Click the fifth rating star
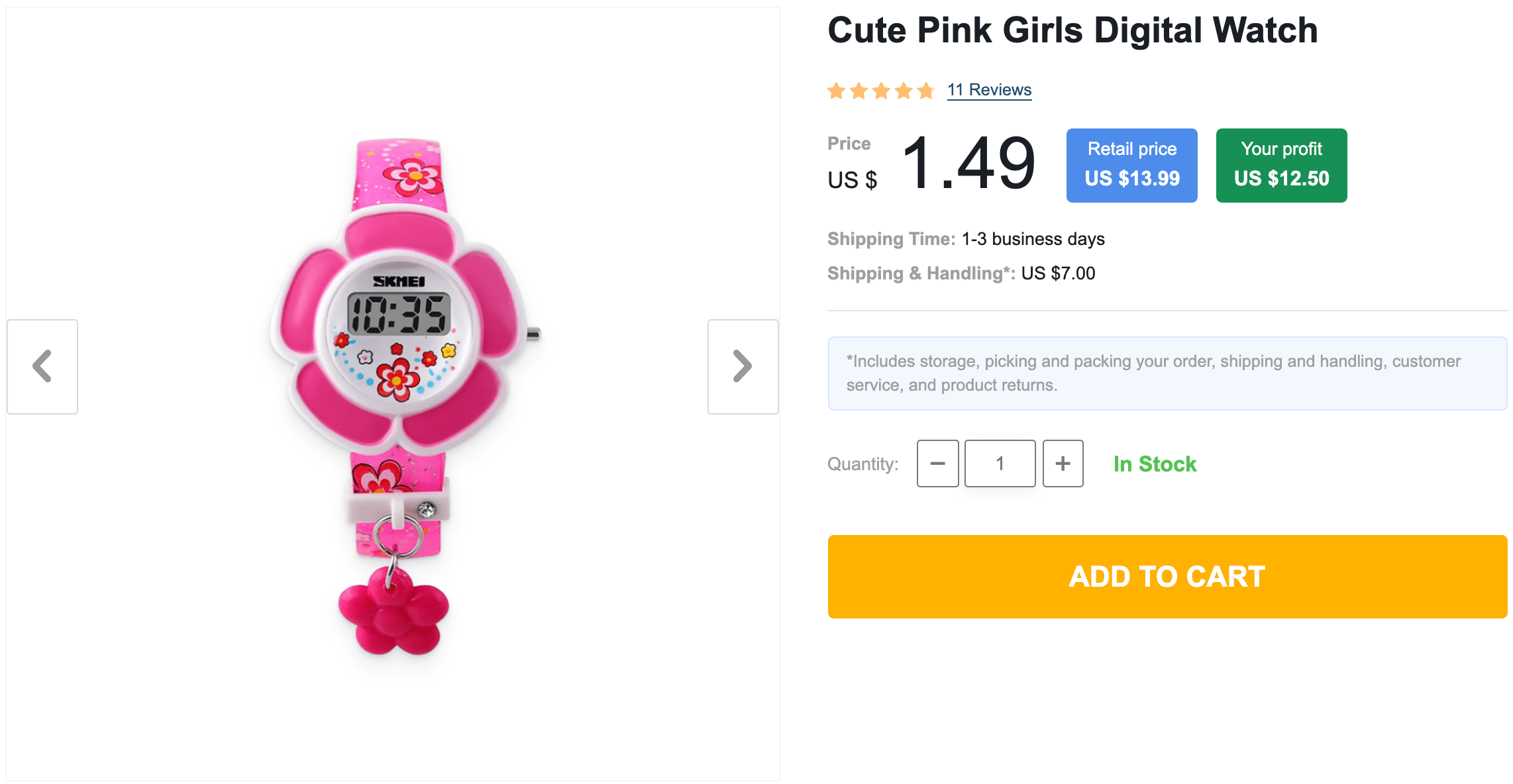The height and width of the screenshot is (784, 1513). (926, 91)
